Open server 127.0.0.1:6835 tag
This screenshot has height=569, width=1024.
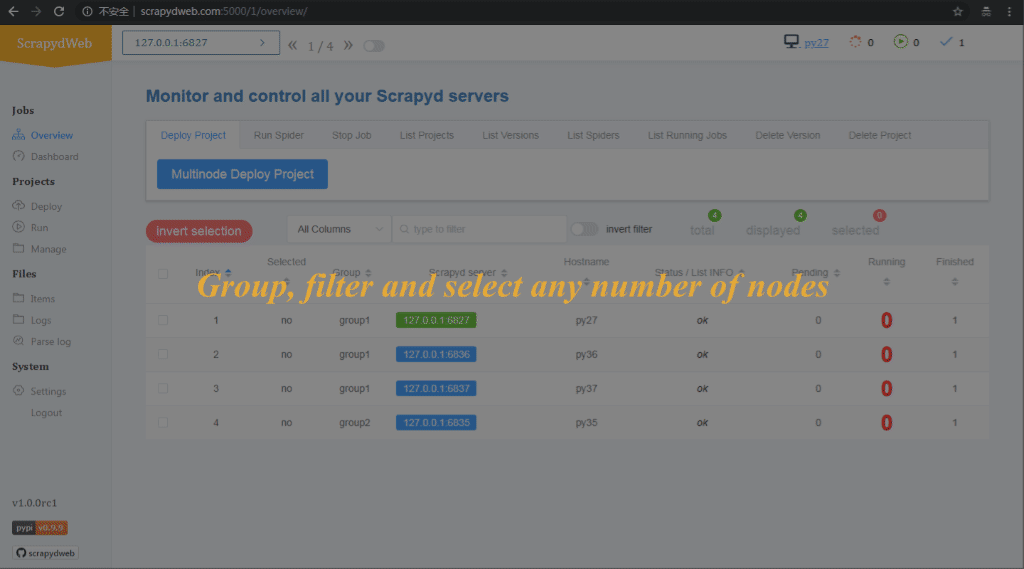(x=436, y=423)
